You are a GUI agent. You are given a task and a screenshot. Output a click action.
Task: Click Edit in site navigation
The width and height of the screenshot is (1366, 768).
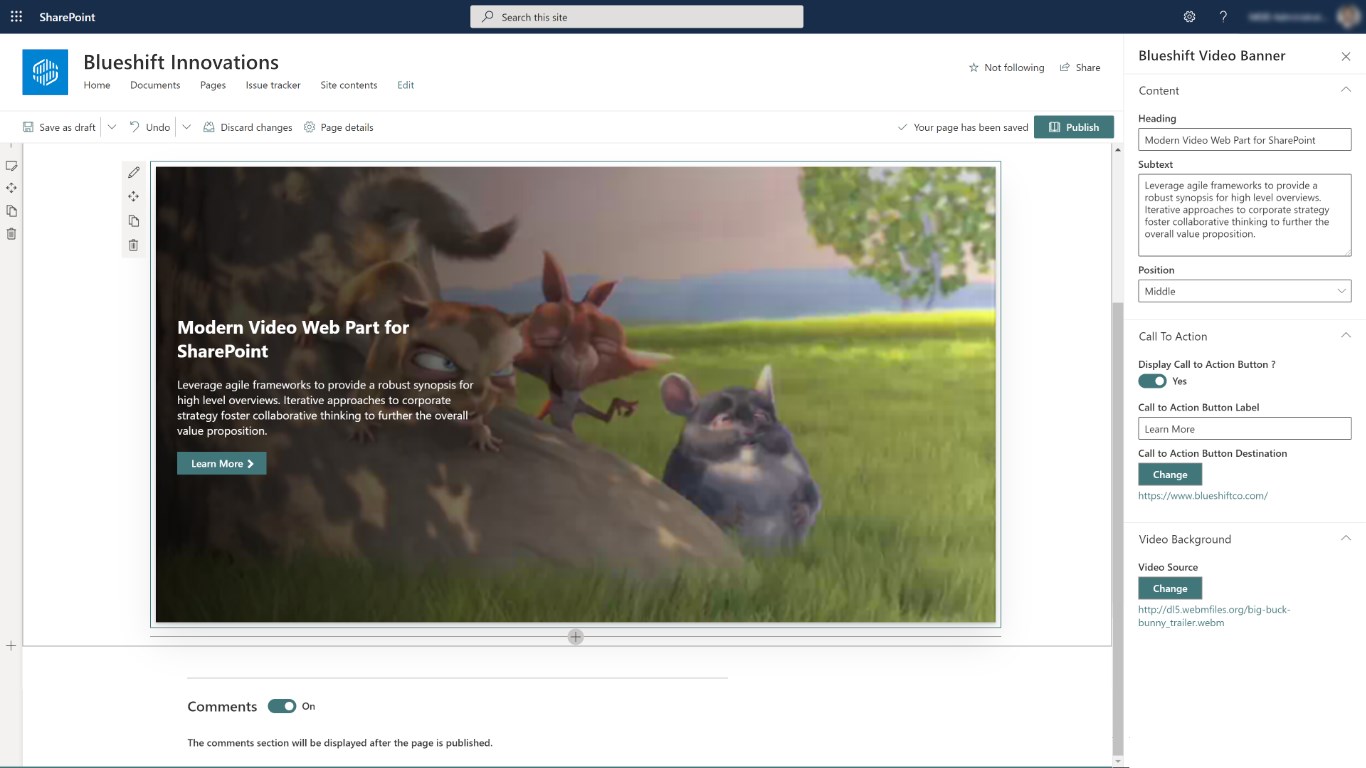click(x=405, y=85)
